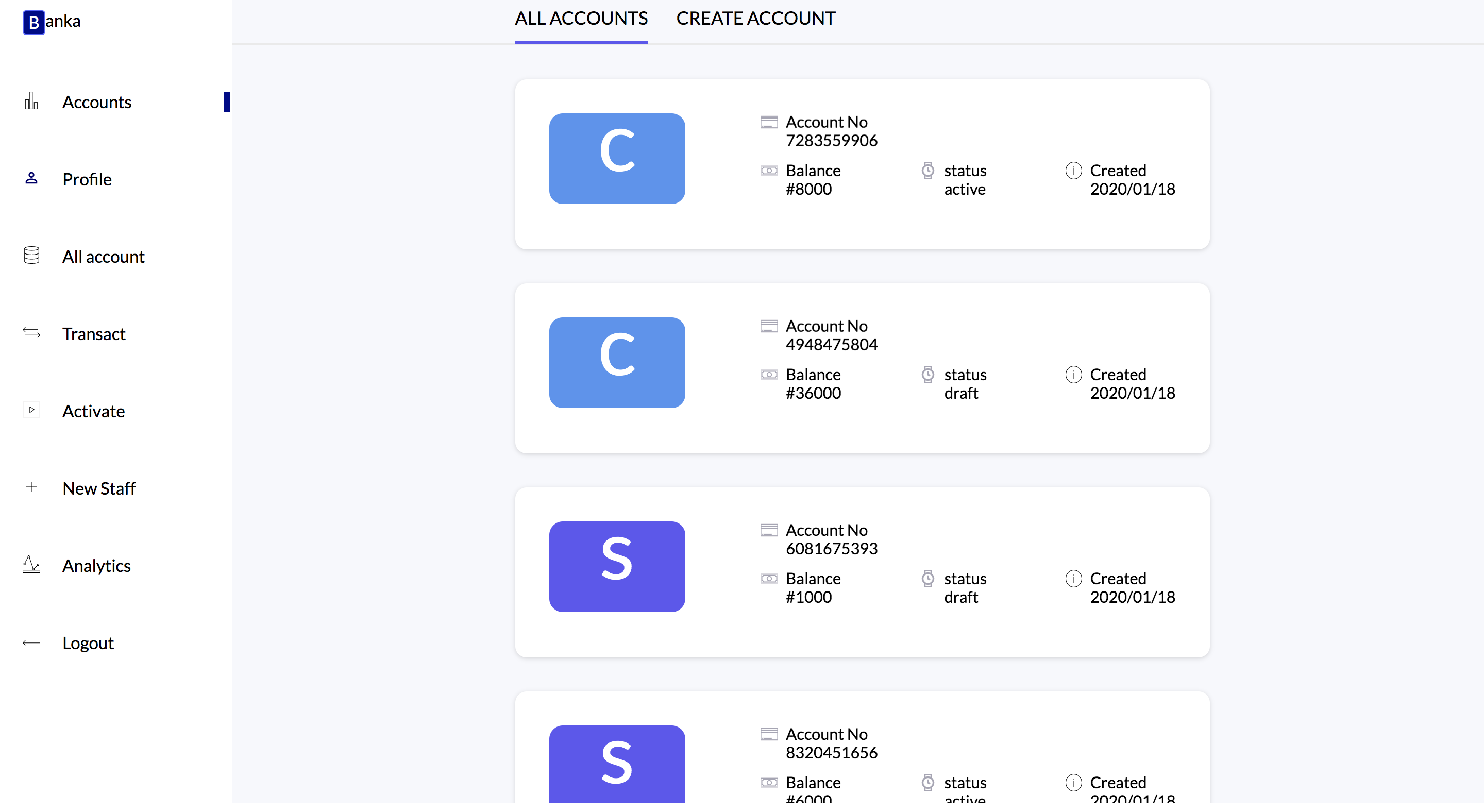This screenshot has height=812, width=1484.
Task: Open Profile from the sidebar
Action: 87,179
